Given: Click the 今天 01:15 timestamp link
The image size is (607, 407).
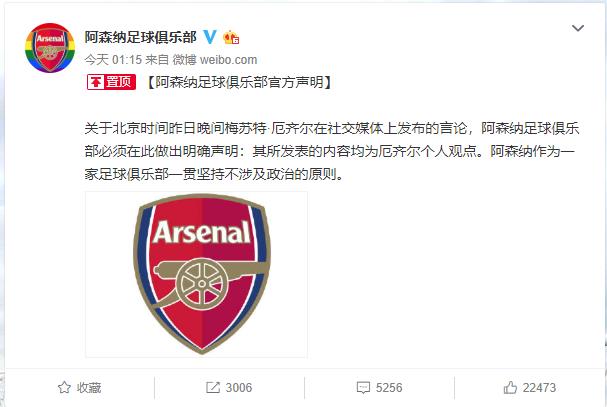Looking at the screenshot, I should click(113, 60).
